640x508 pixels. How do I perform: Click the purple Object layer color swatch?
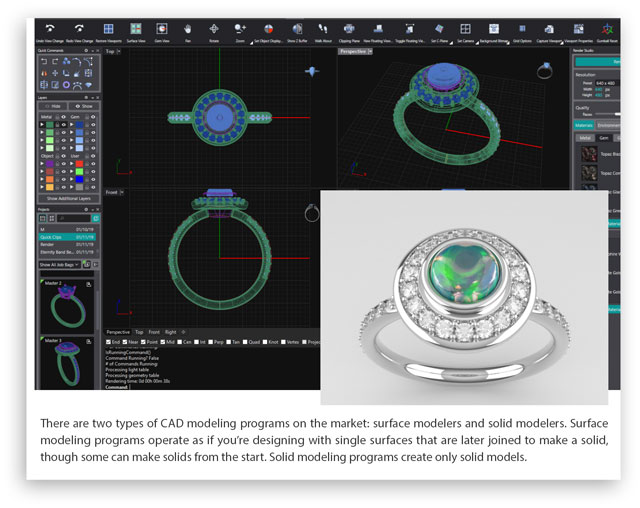(x=50, y=164)
